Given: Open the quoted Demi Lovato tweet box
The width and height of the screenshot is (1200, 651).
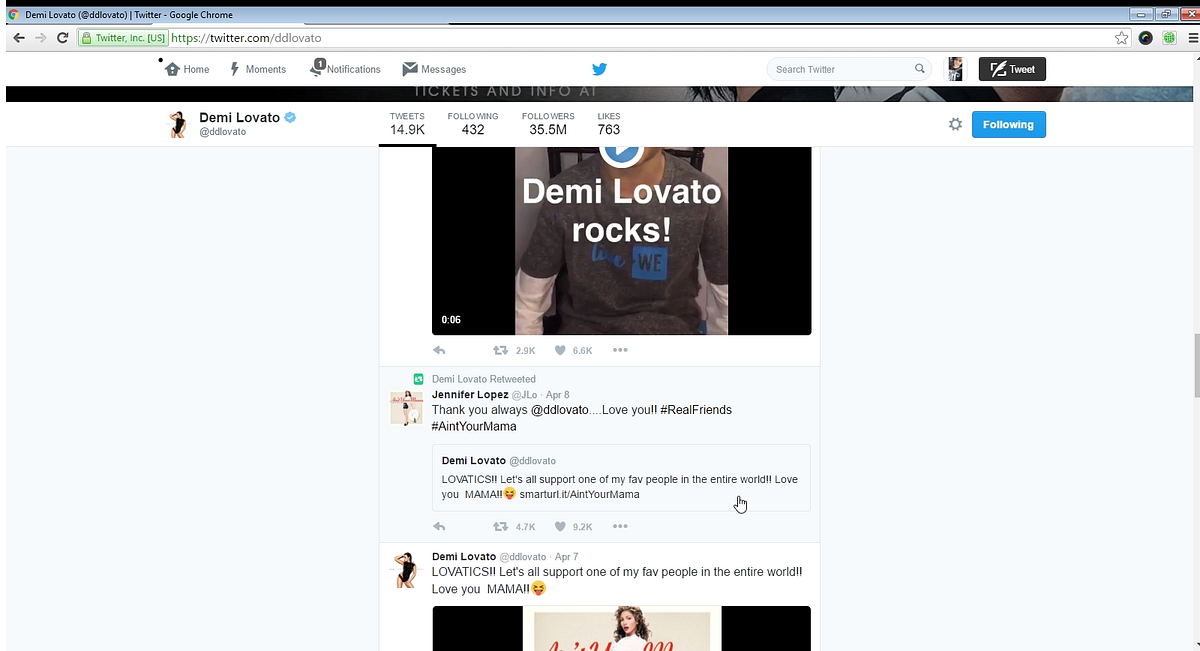Looking at the screenshot, I should pos(621,478).
